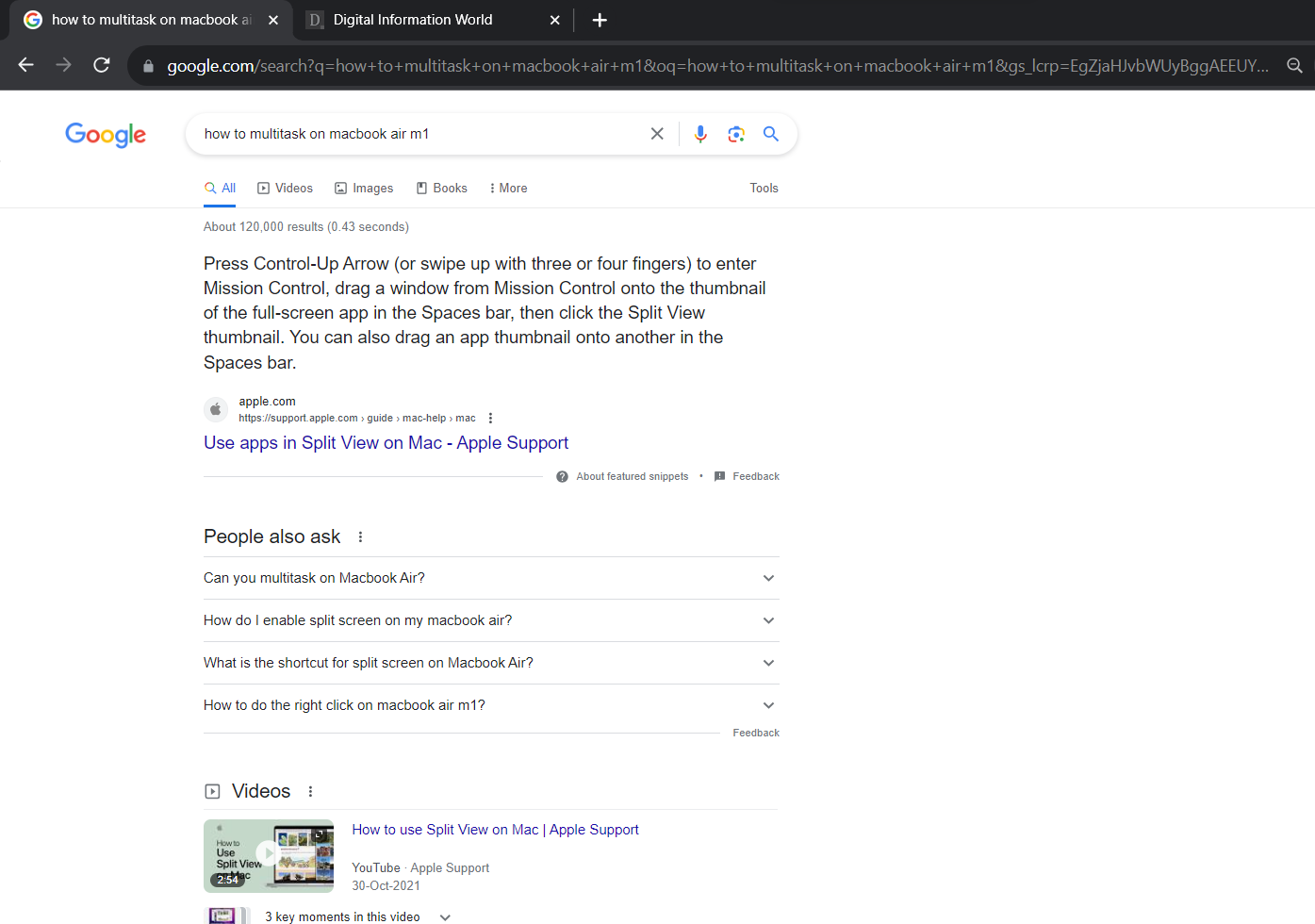
Task: Close the Digital Information World tab
Action: pyautogui.click(x=555, y=20)
